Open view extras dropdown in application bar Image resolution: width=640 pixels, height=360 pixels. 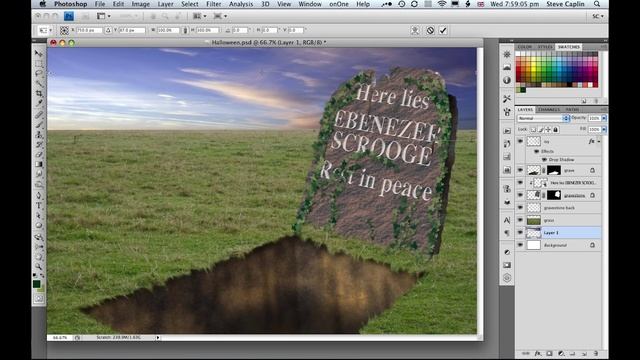103,16
